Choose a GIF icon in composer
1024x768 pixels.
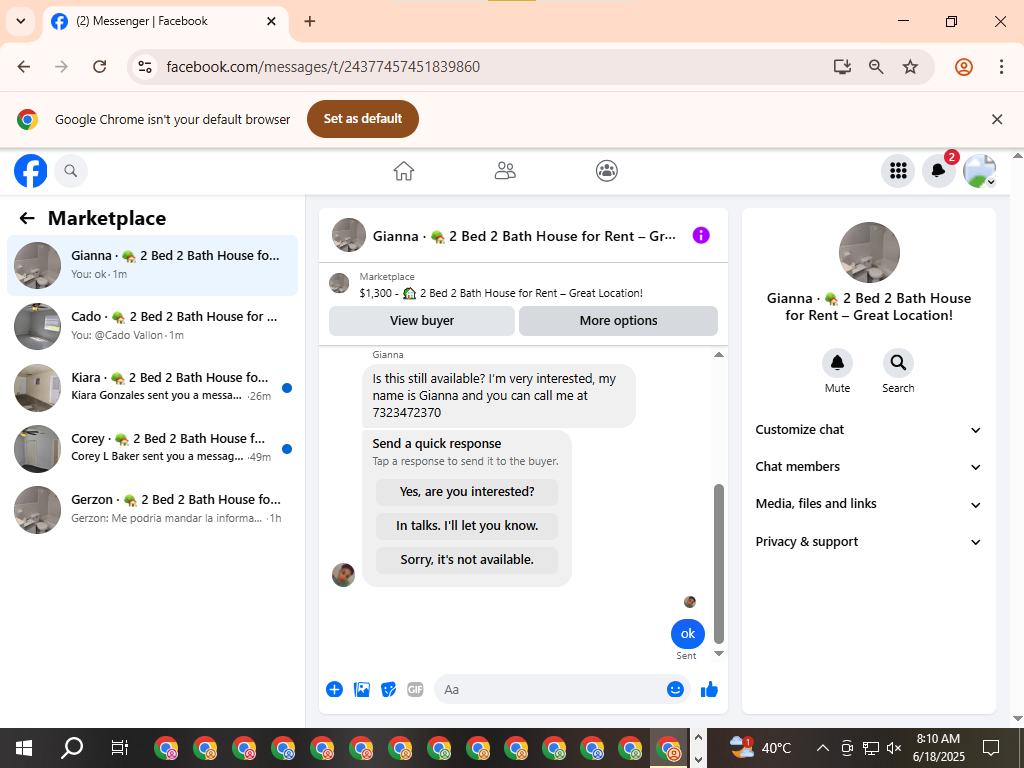[x=415, y=689]
